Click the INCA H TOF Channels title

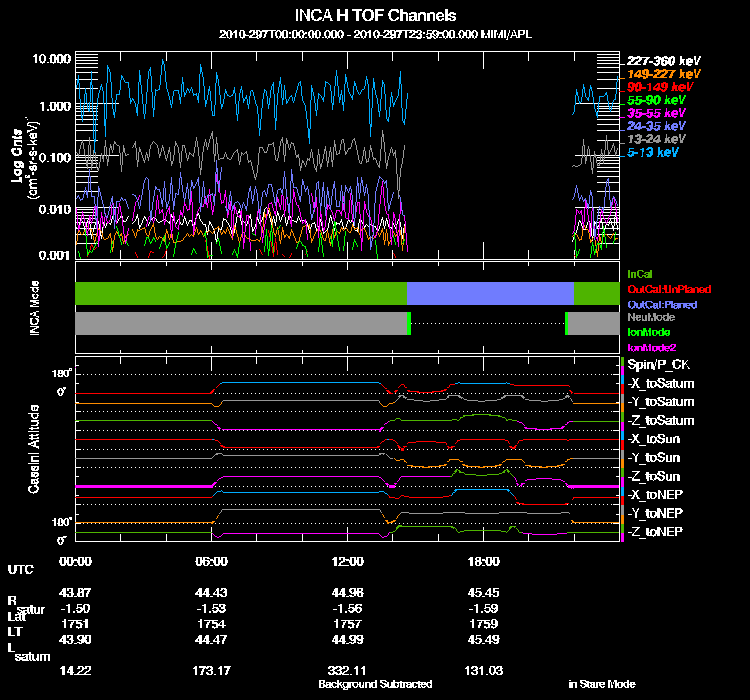pos(375,15)
